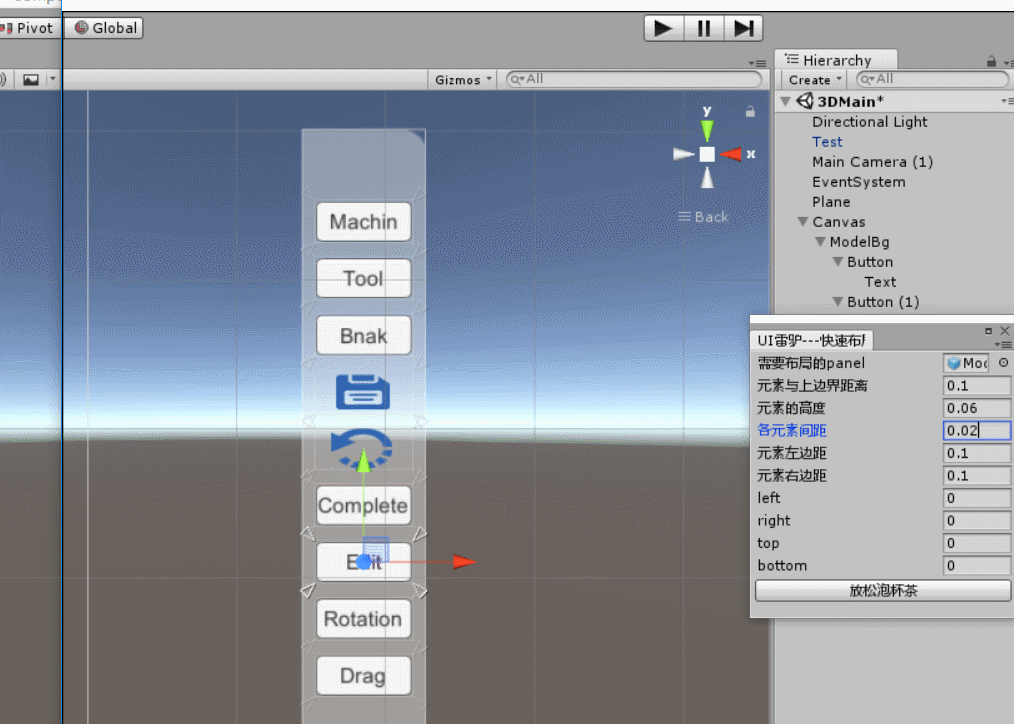The height and width of the screenshot is (724, 1014).
Task: Edit the right value field
Action: 976,520
